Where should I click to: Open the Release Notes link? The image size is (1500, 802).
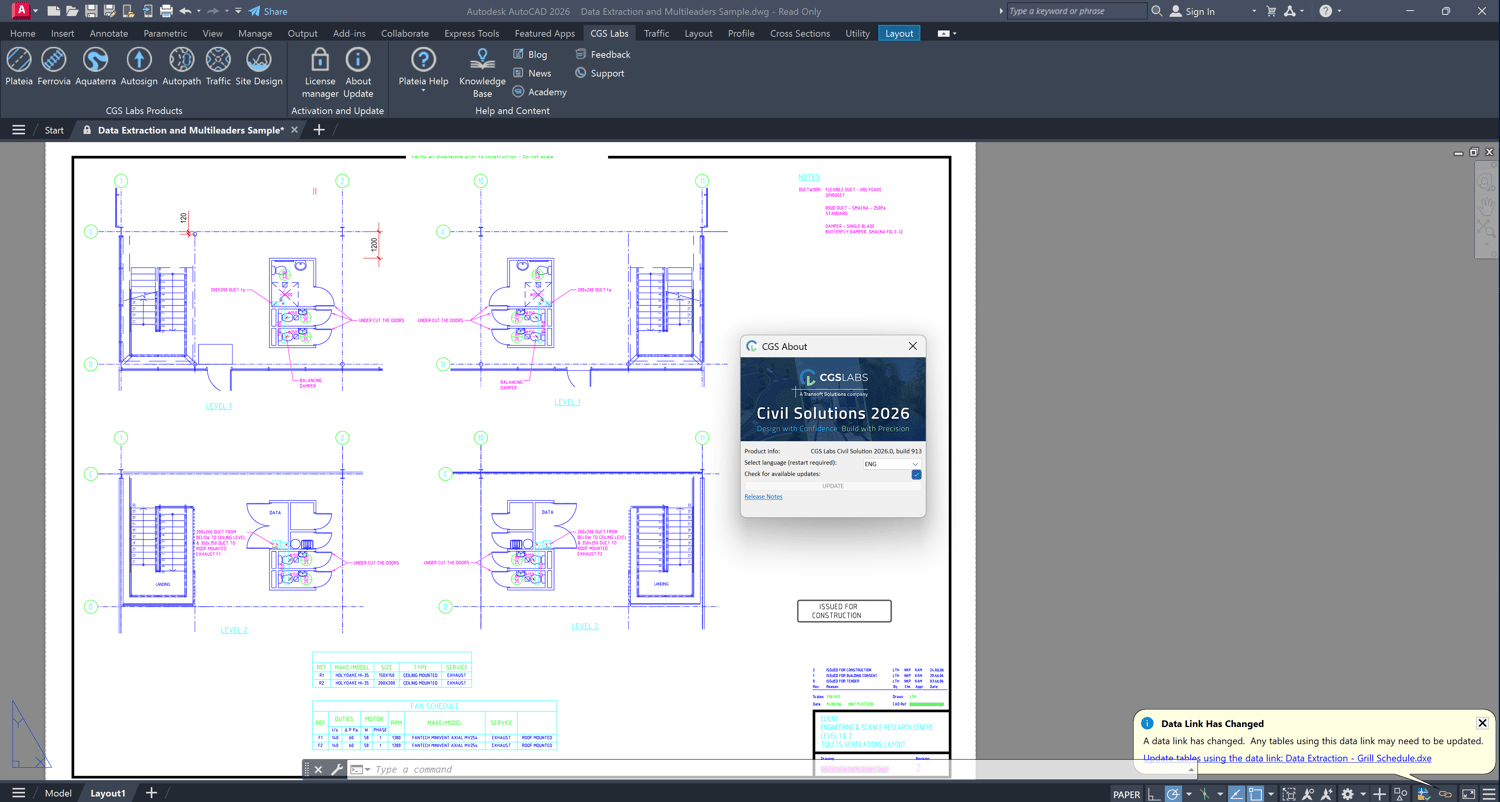coord(763,496)
